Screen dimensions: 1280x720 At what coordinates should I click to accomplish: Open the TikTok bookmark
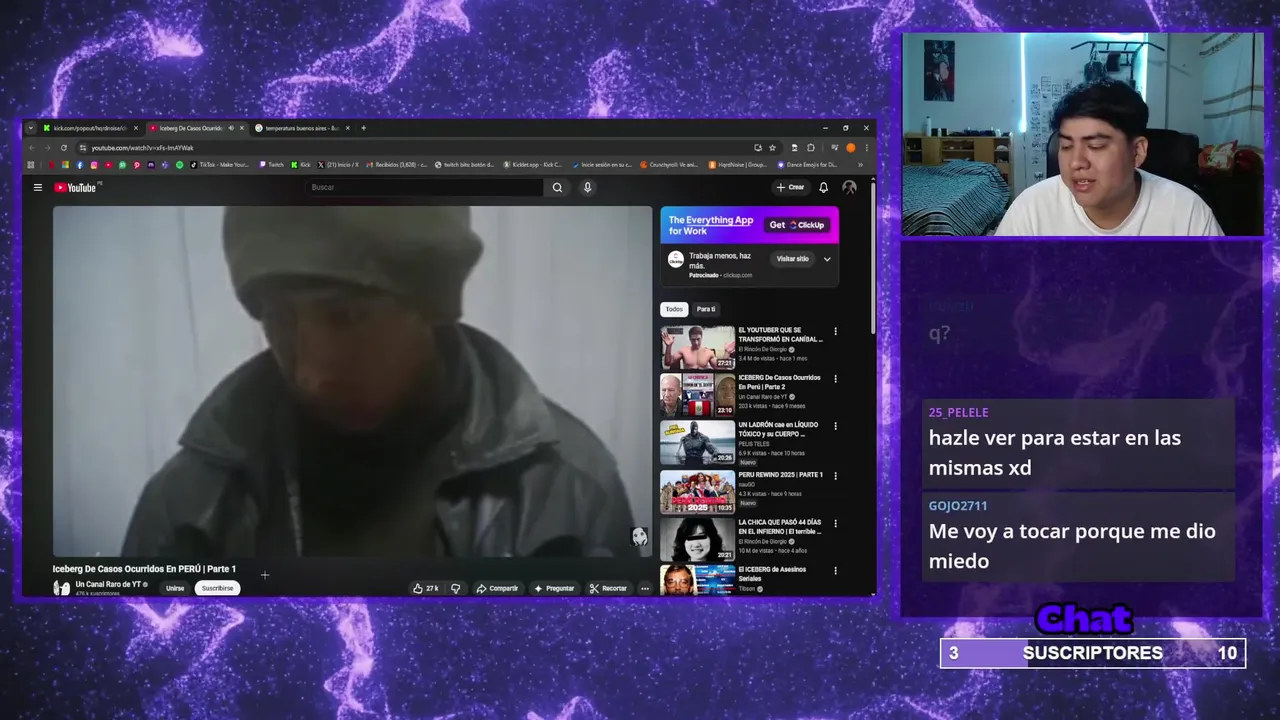coord(219,165)
